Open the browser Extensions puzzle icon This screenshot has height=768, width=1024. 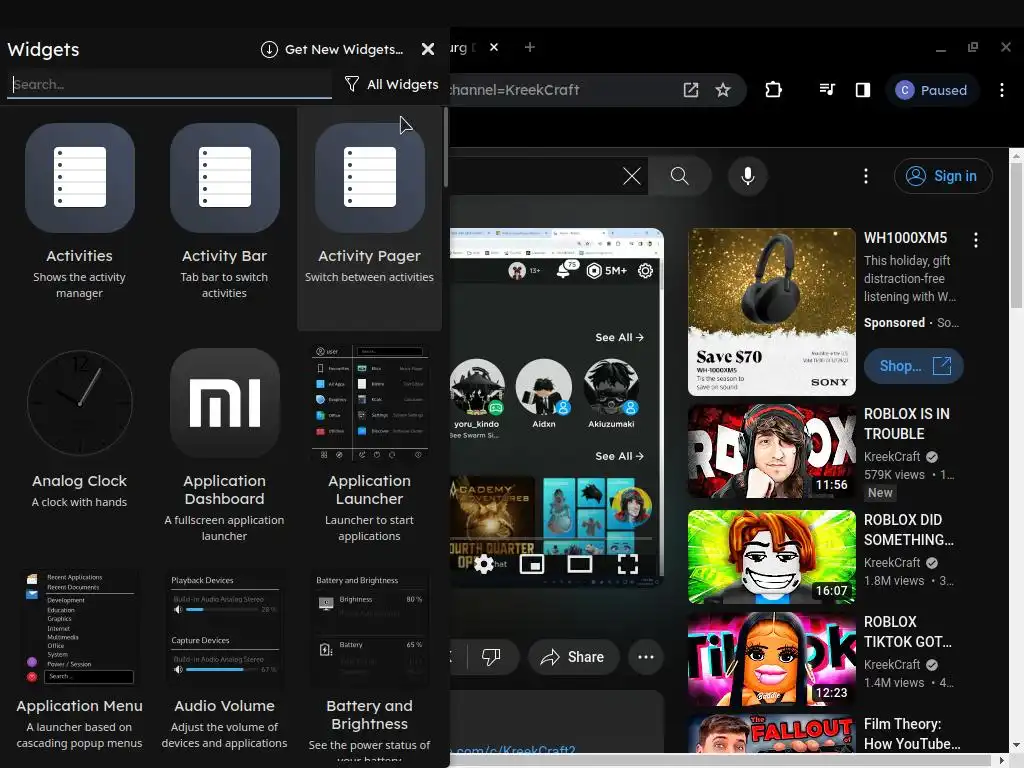click(x=773, y=90)
